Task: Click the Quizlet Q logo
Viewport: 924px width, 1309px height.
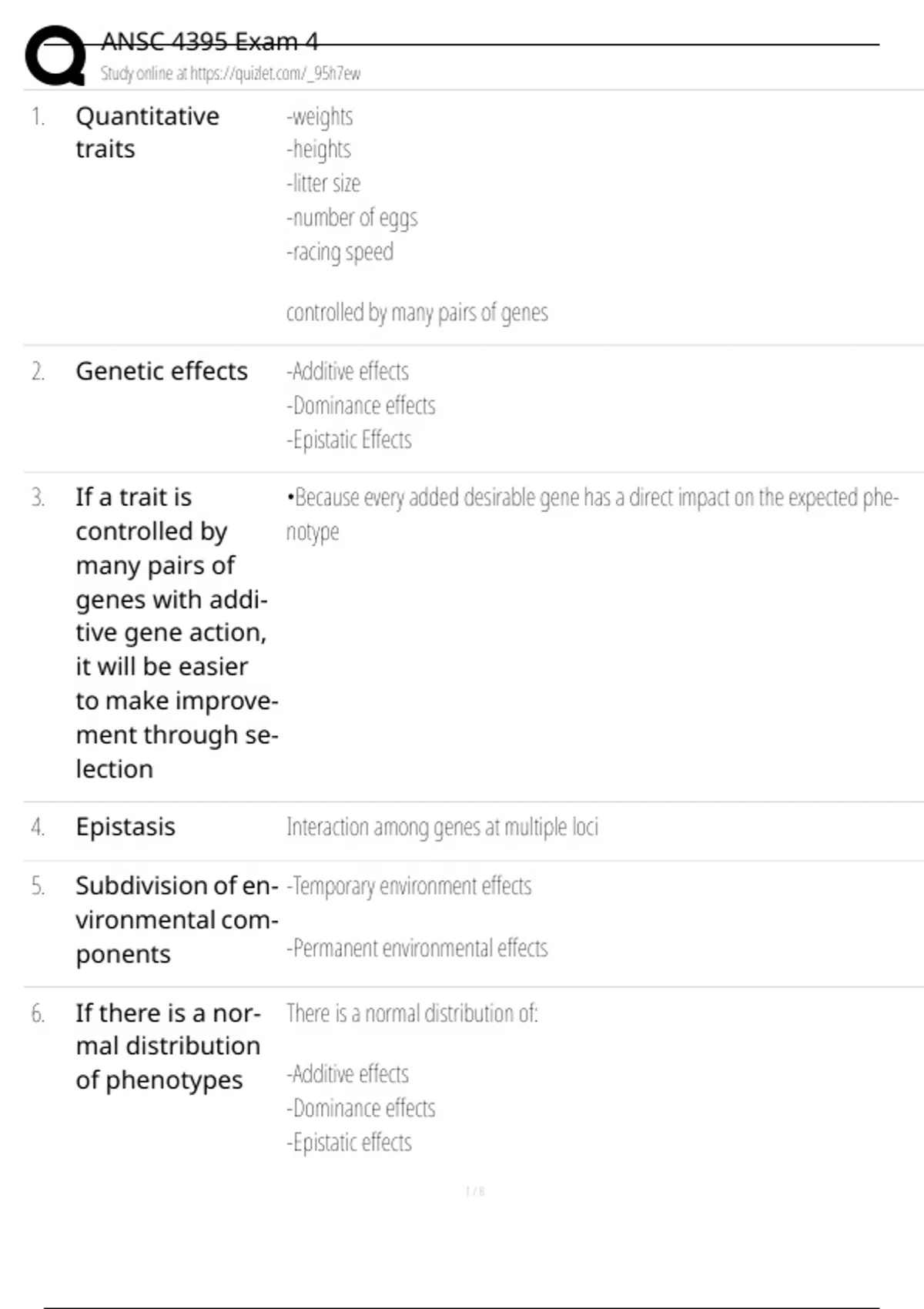Action: click(55, 55)
